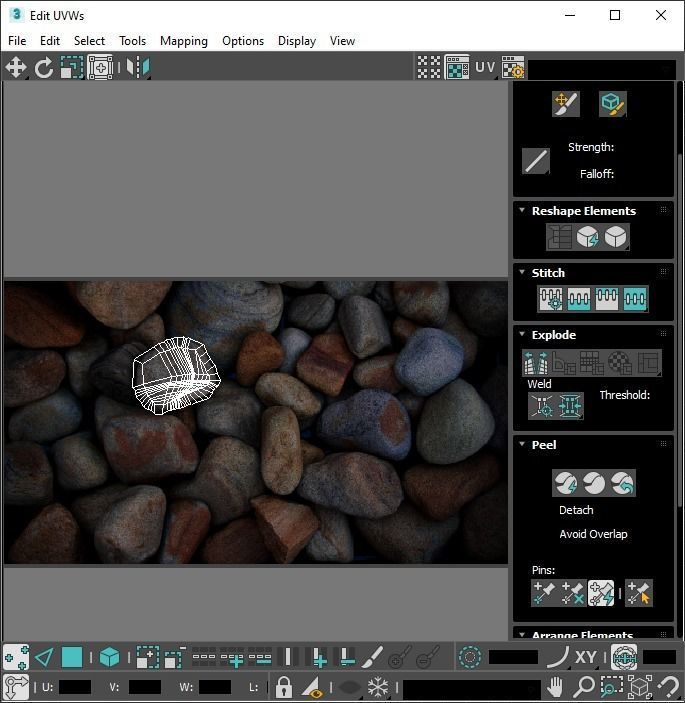Toggle the Detach option in Peel
The width and height of the screenshot is (685, 703).
[x=576, y=510]
